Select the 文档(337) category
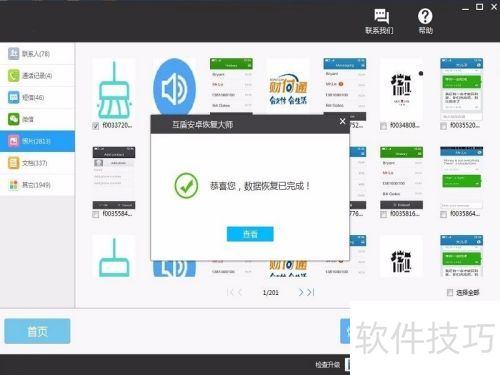Screen dimensions: 500x375 [37, 163]
